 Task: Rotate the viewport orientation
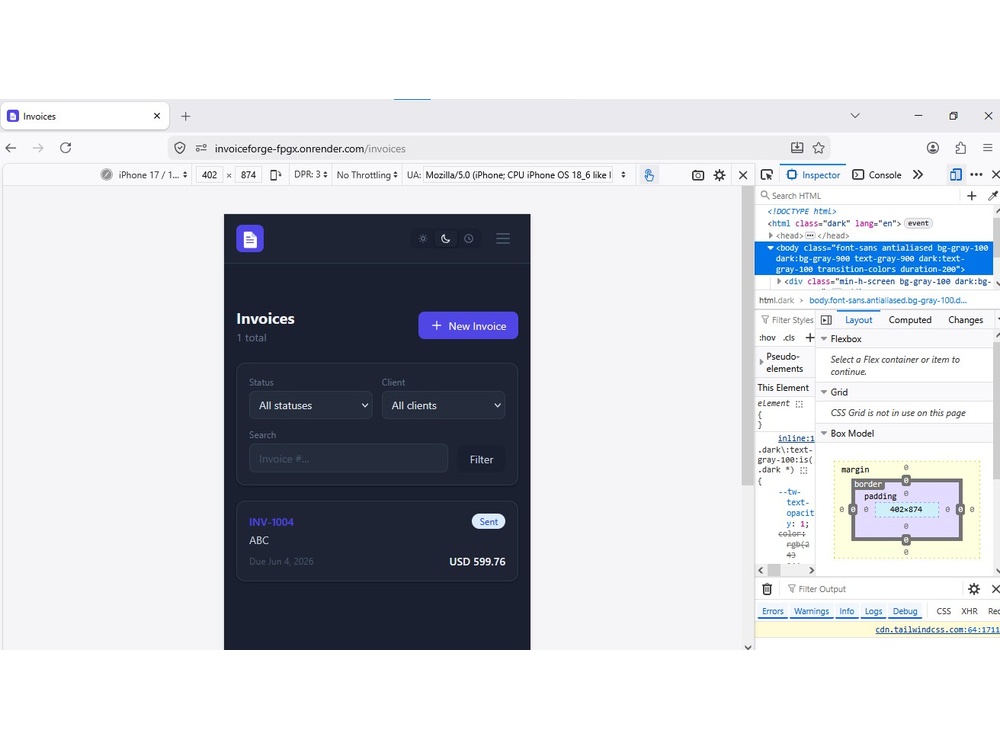click(276, 175)
